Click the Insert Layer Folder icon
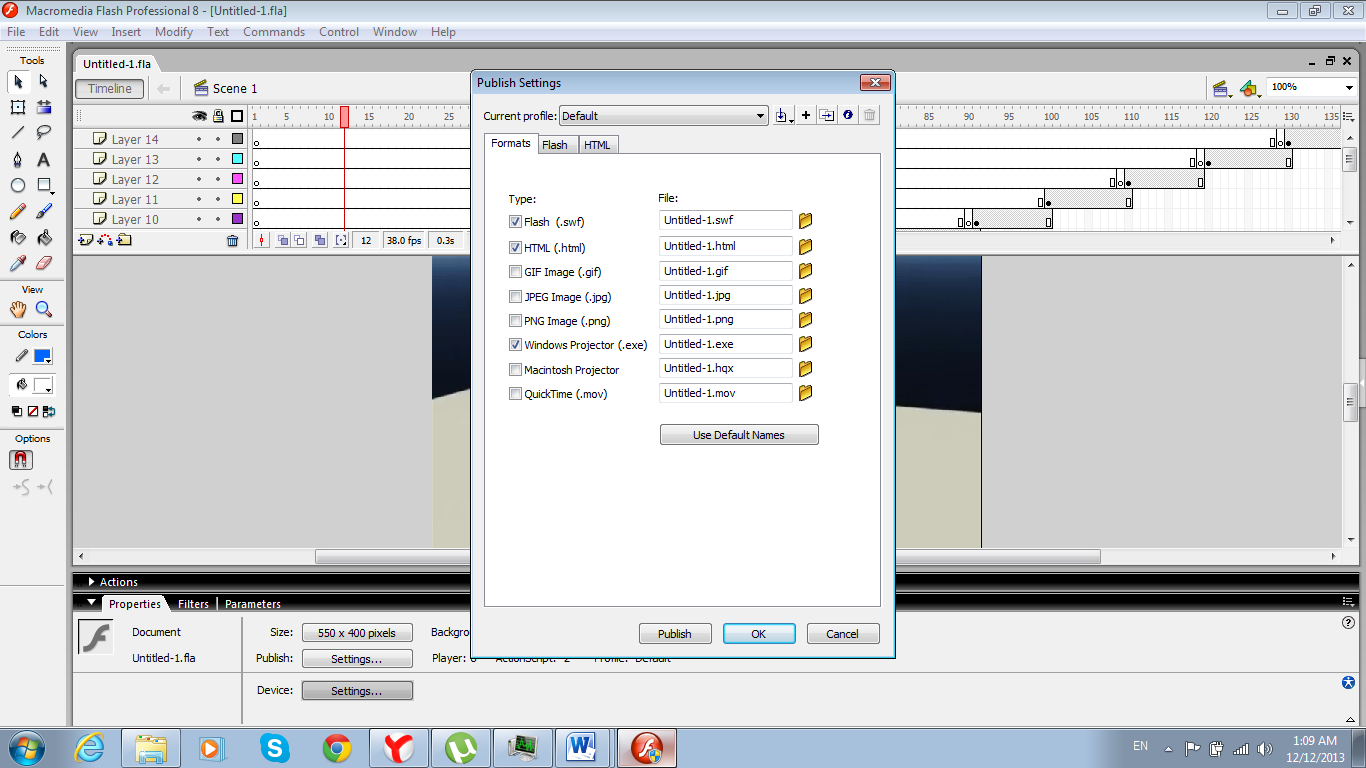This screenshot has width=1366, height=768. coord(124,240)
